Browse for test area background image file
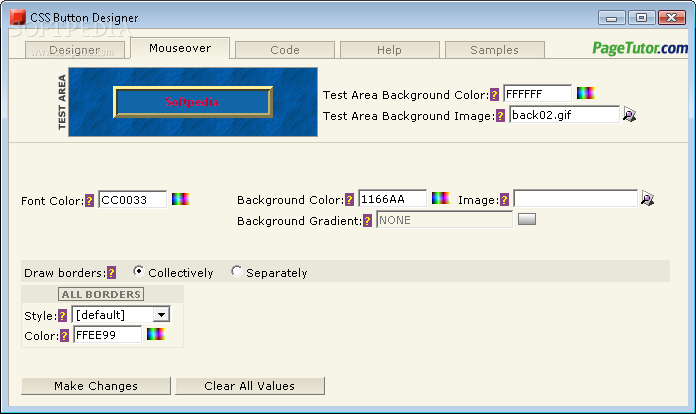696x414 pixels. [x=629, y=114]
